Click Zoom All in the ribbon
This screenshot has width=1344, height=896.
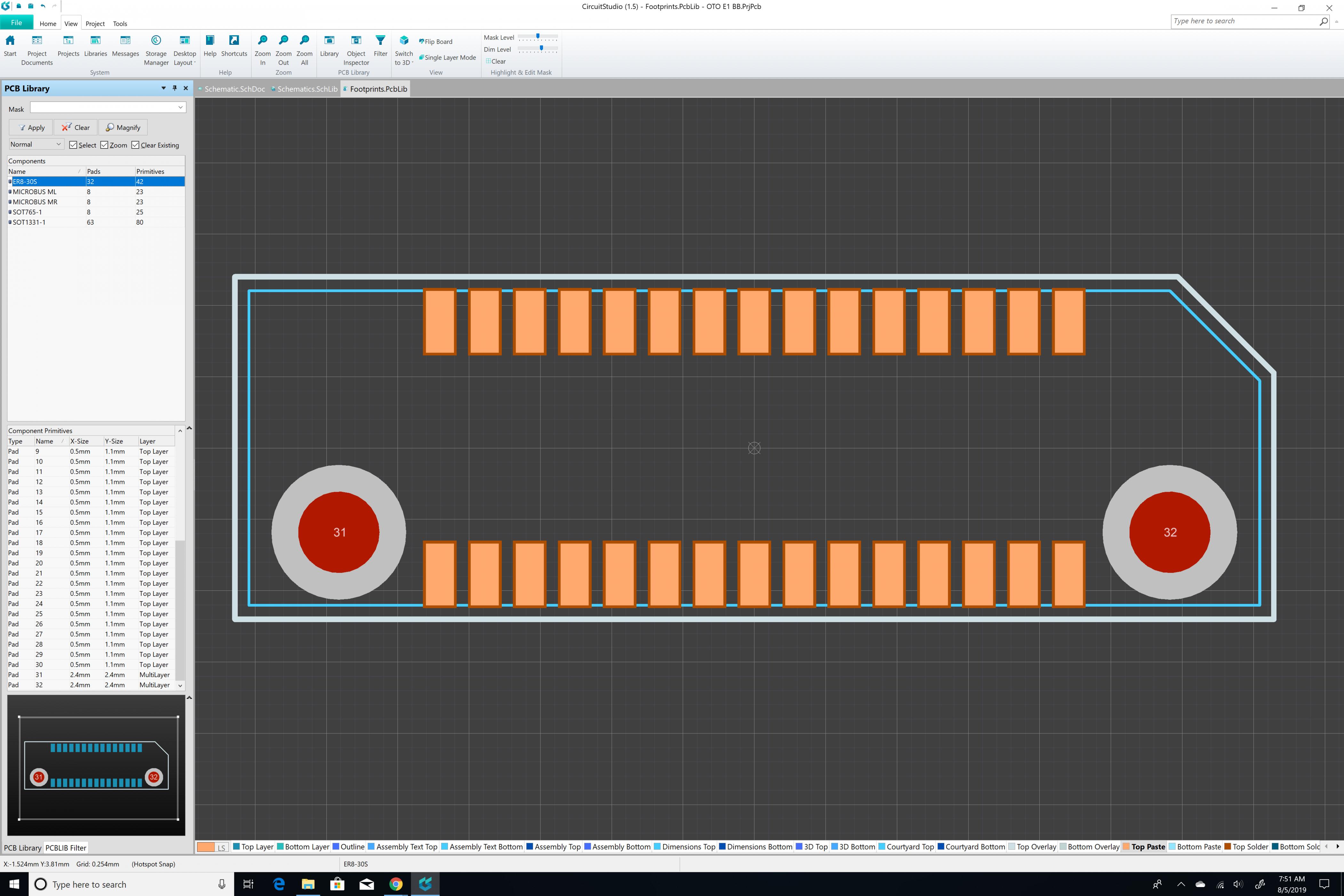(x=305, y=50)
